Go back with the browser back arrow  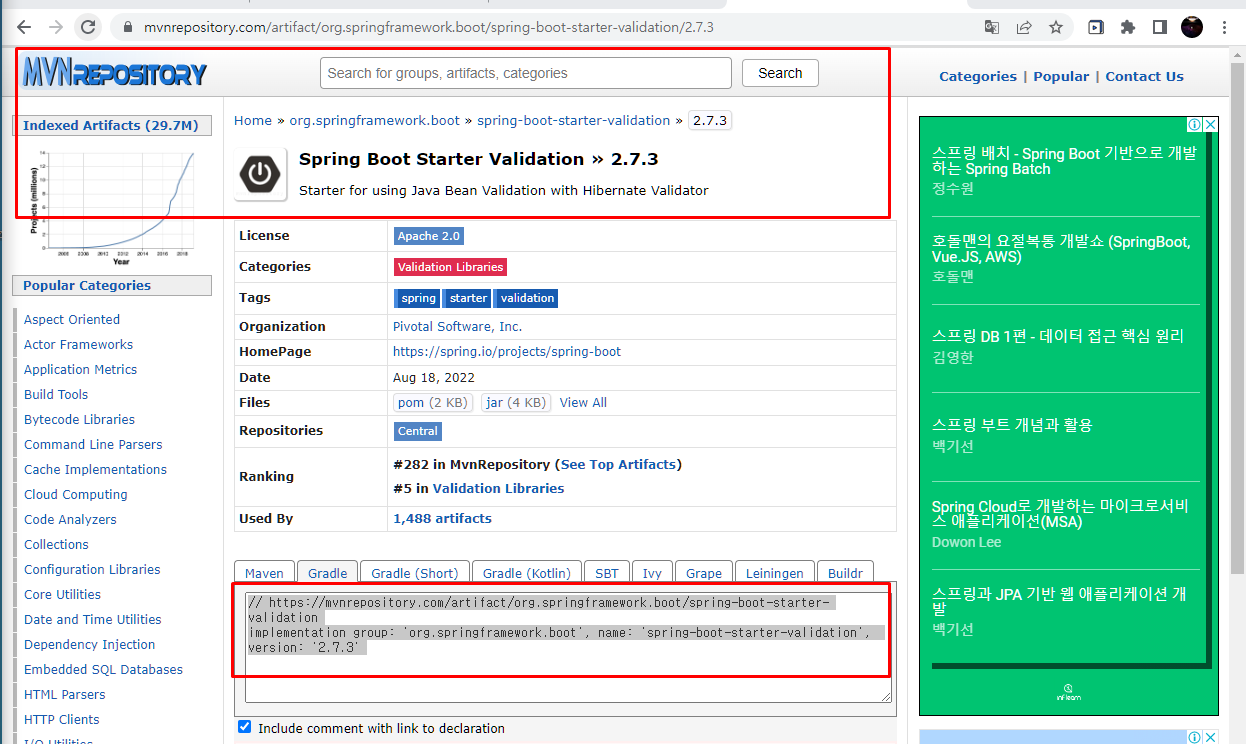pyautogui.click(x=24, y=27)
